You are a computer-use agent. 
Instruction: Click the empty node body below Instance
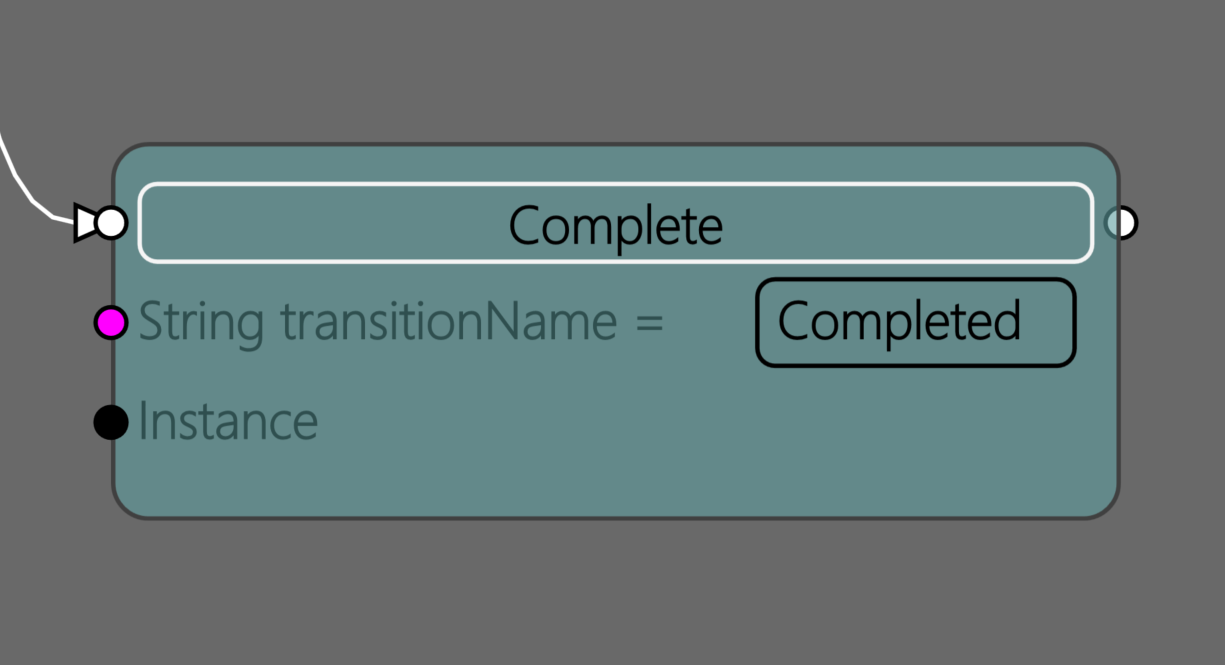point(400,480)
